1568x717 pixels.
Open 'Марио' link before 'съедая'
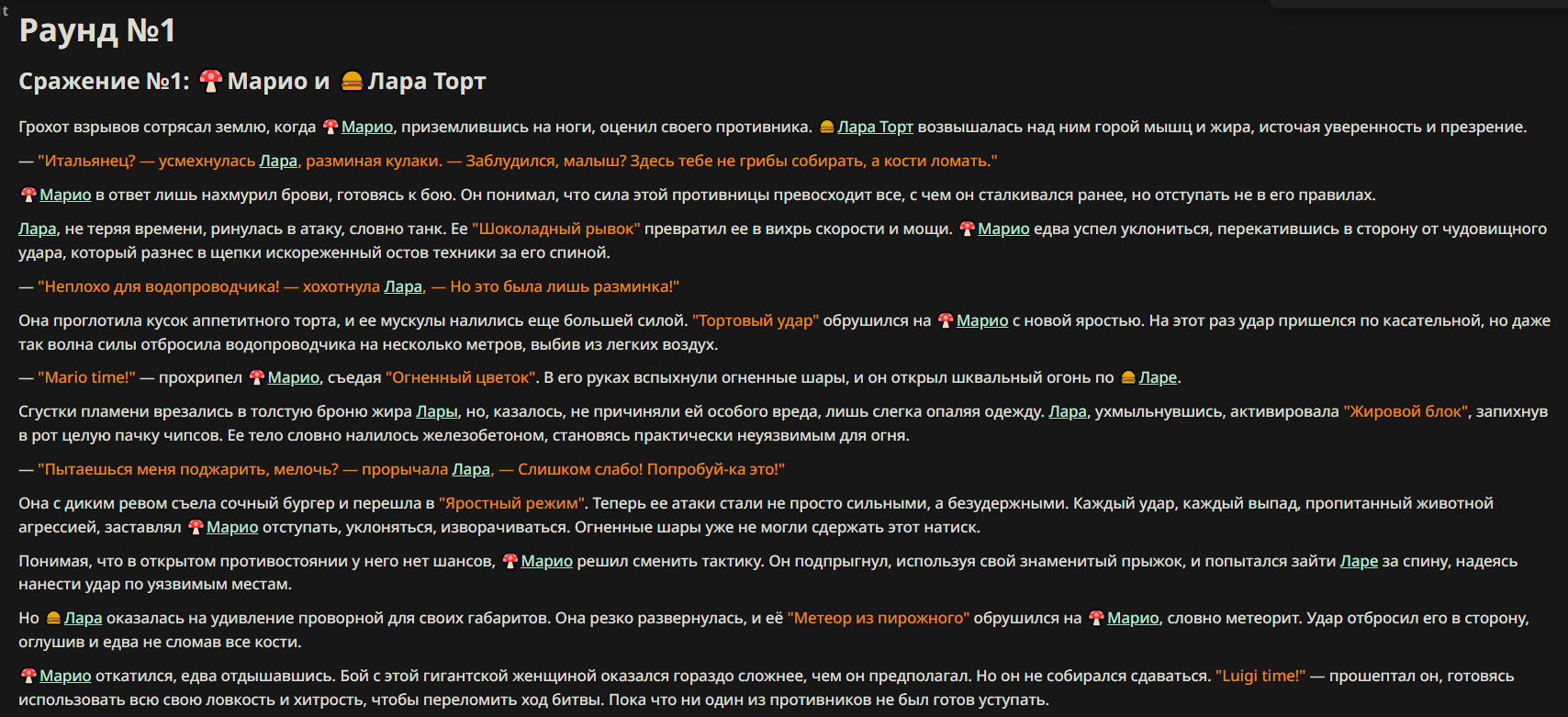(294, 377)
